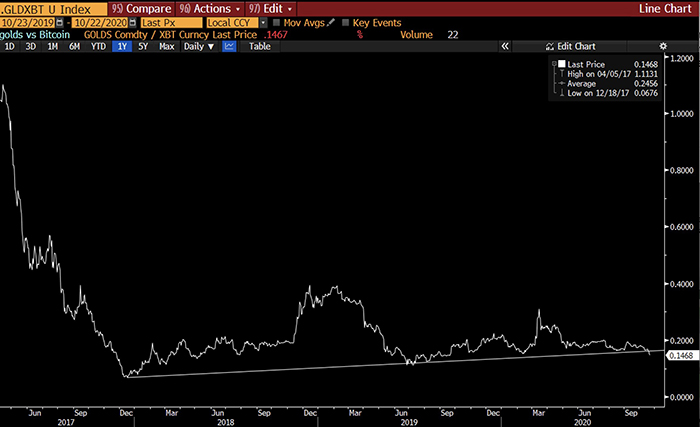700x427 pixels.
Task: Open the Local CCY currency dropdown
Action: 262,22
